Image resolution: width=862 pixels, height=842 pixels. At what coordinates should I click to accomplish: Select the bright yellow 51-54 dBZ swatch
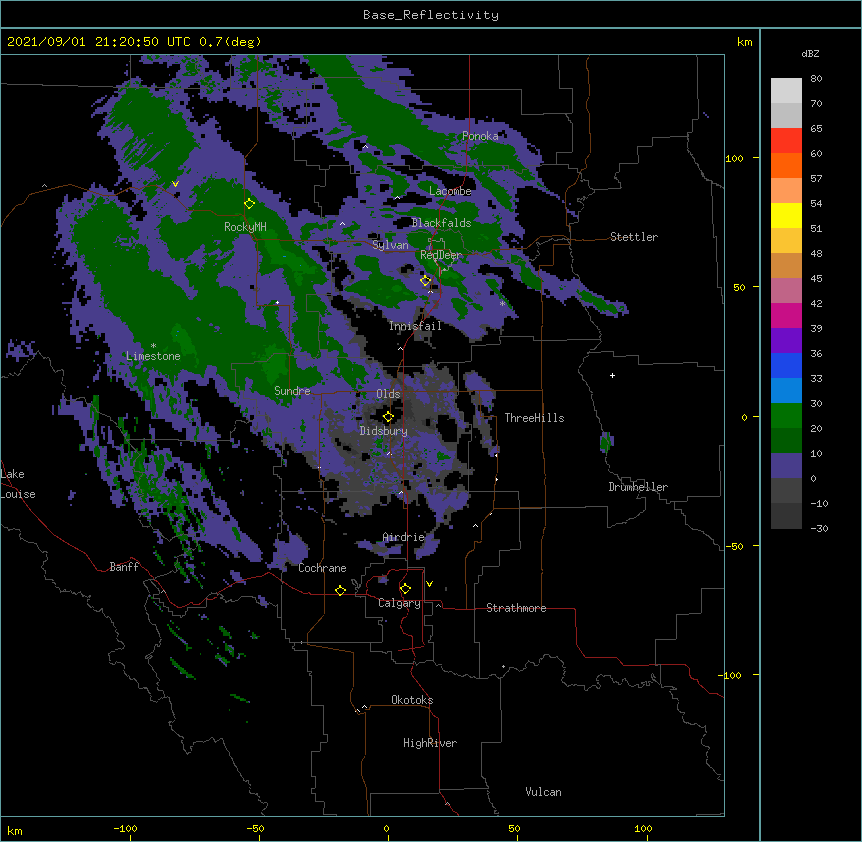click(x=786, y=216)
